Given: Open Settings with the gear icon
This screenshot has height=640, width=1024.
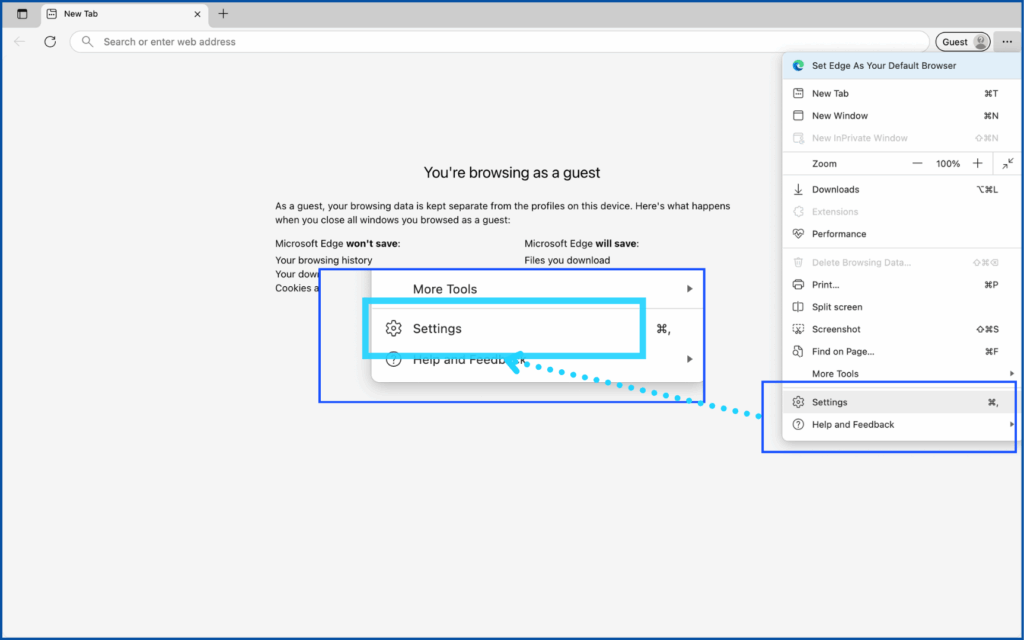Looking at the screenshot, I should tap(798, 402).
